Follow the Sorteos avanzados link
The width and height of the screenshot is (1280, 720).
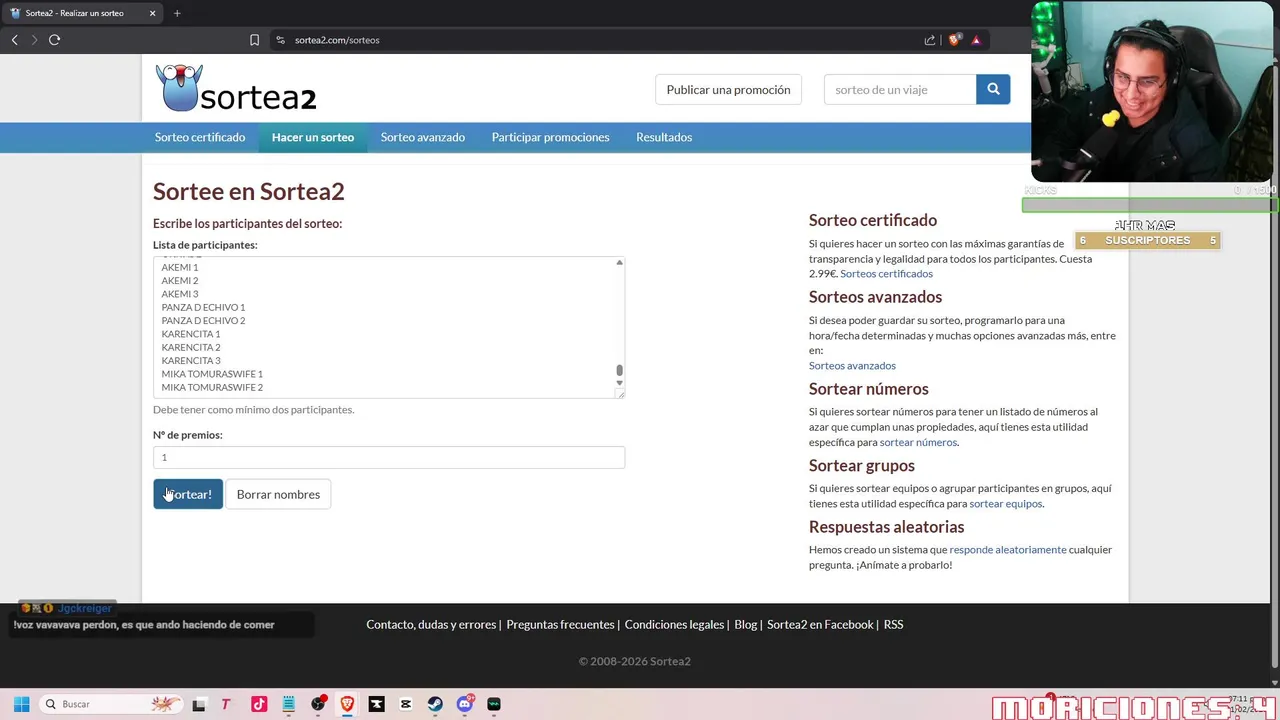coord(852,365)
